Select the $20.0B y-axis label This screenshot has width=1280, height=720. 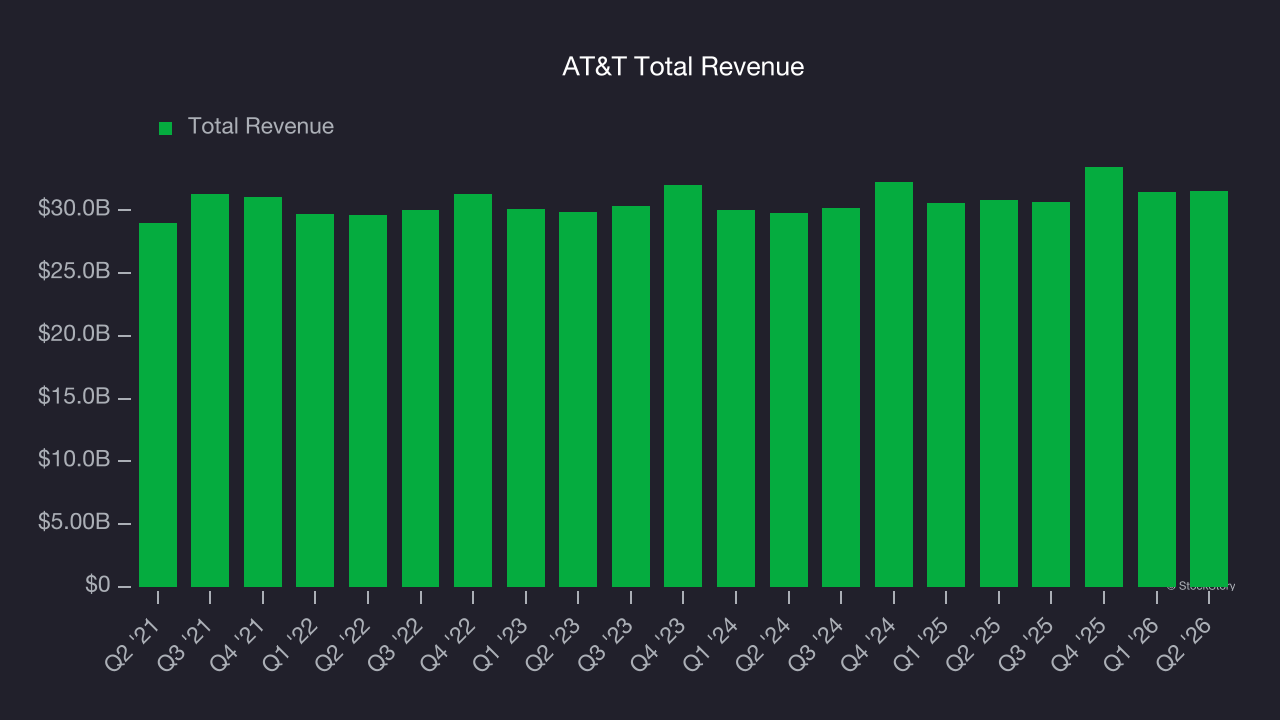[x=74, y=335]
